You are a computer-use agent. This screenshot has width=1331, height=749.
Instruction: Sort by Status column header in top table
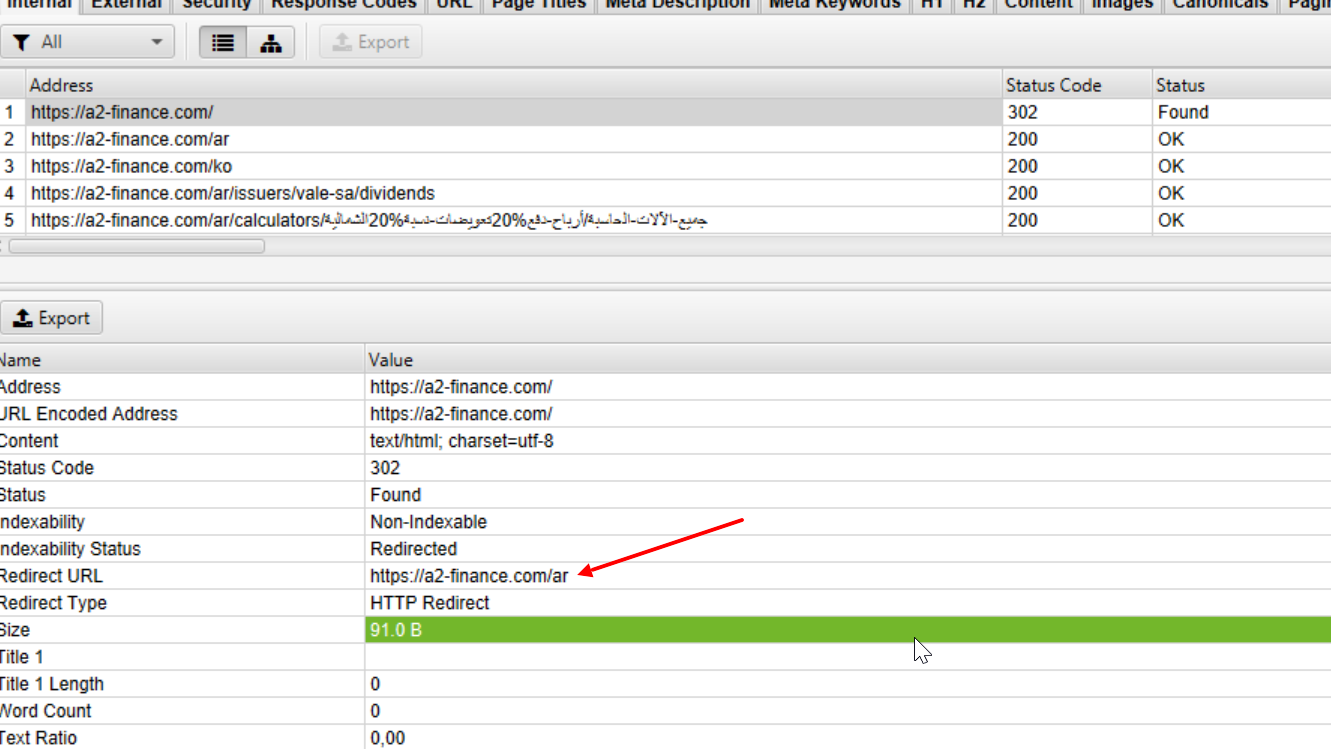[1240, 85]
